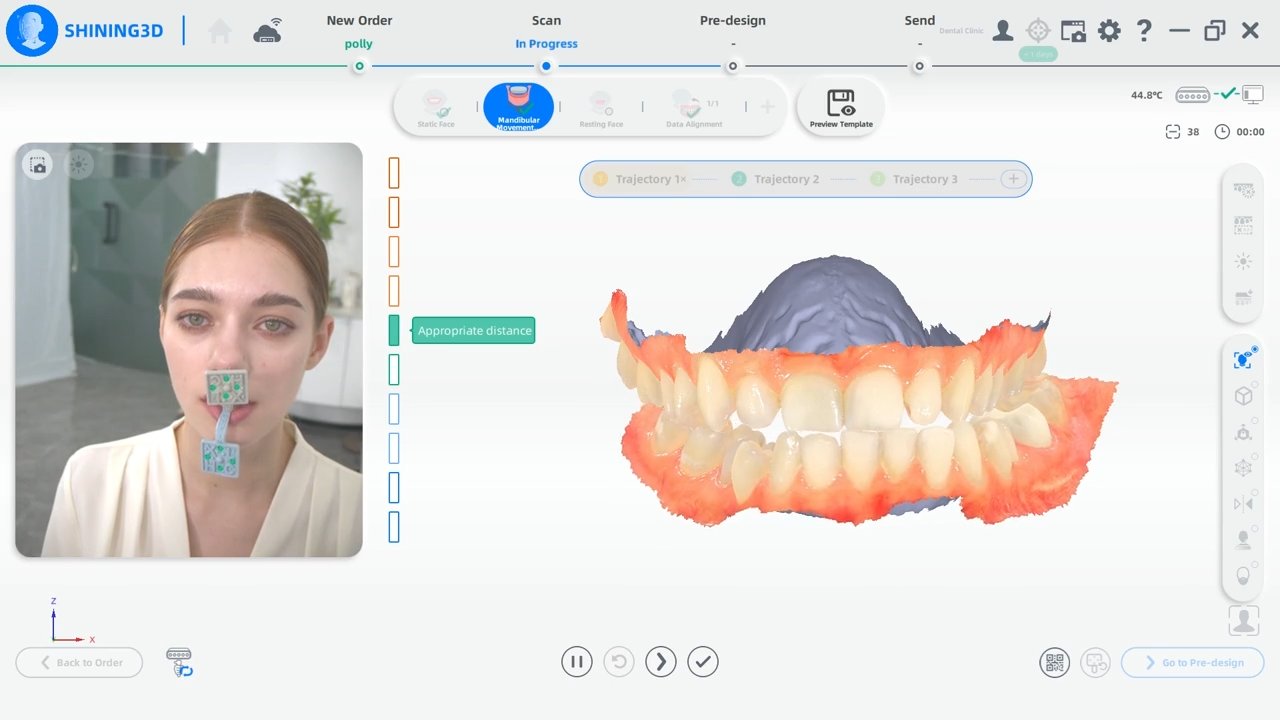
Task: Toggle camera brightness in the face preview
Action: point(79,165)
